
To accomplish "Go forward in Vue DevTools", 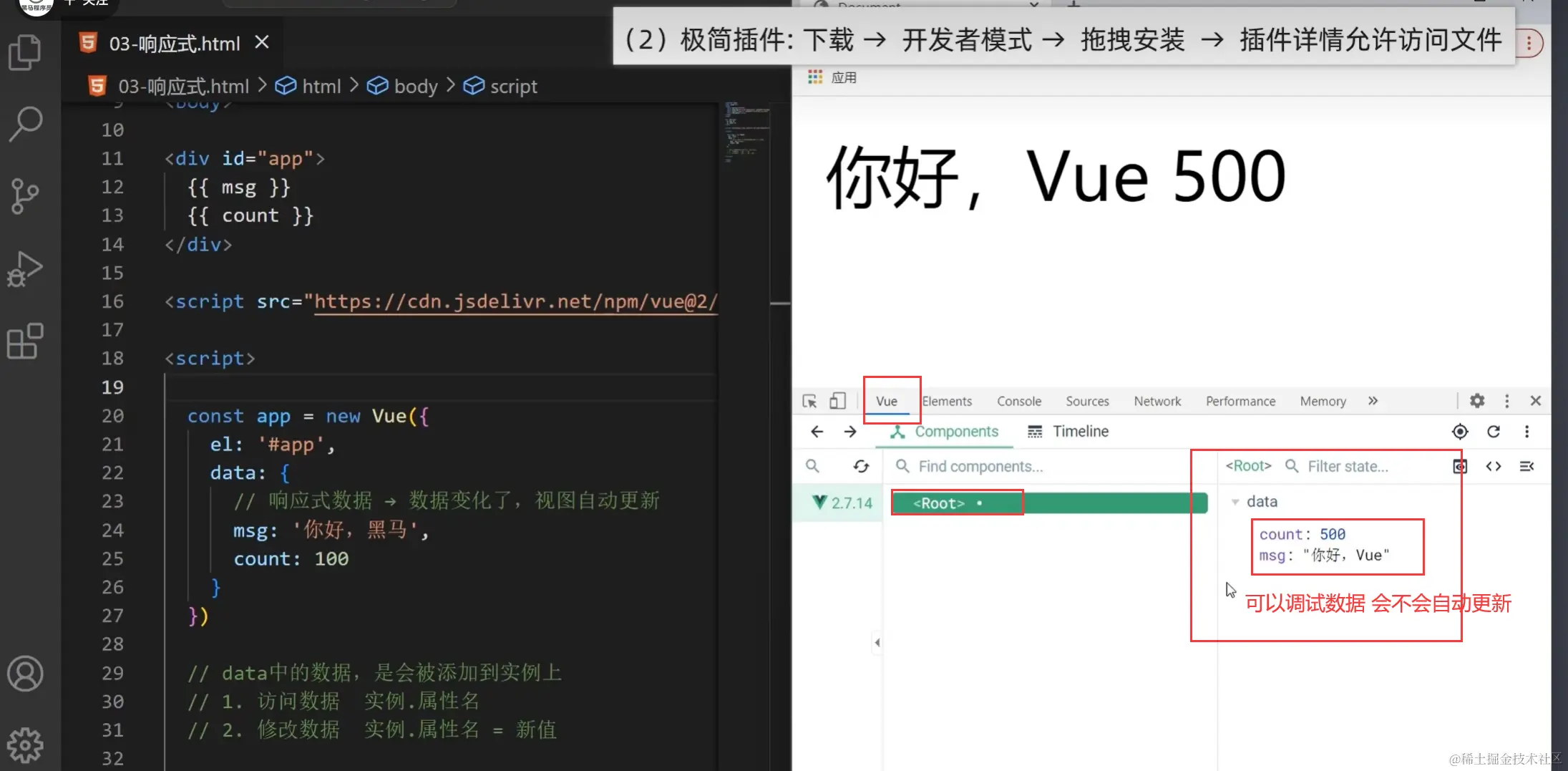I will click(x=850, y=431).
